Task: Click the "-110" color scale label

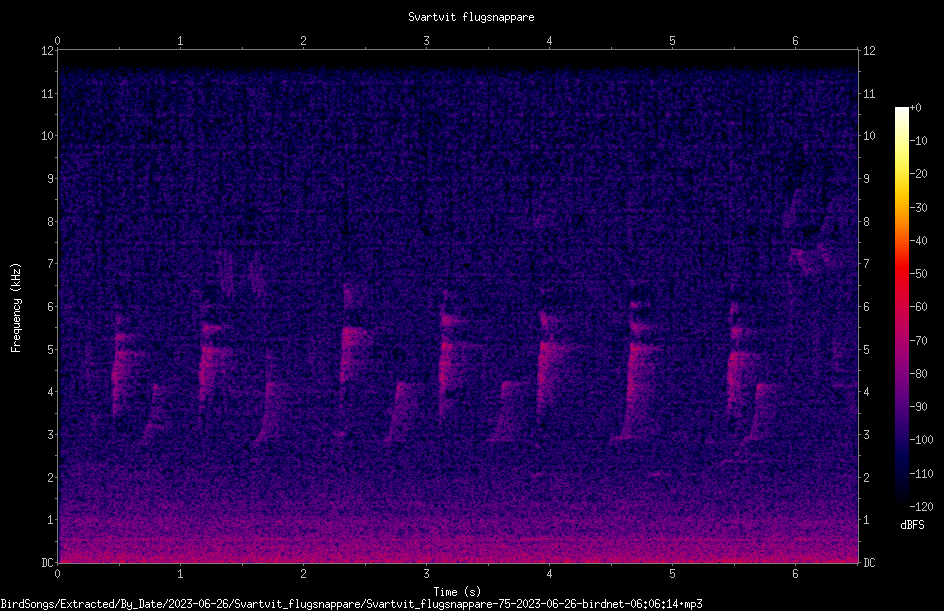Action: click(922, 474)
